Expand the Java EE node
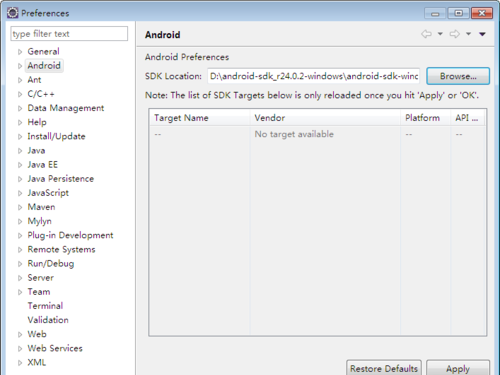500x375 pixels. 20,165
